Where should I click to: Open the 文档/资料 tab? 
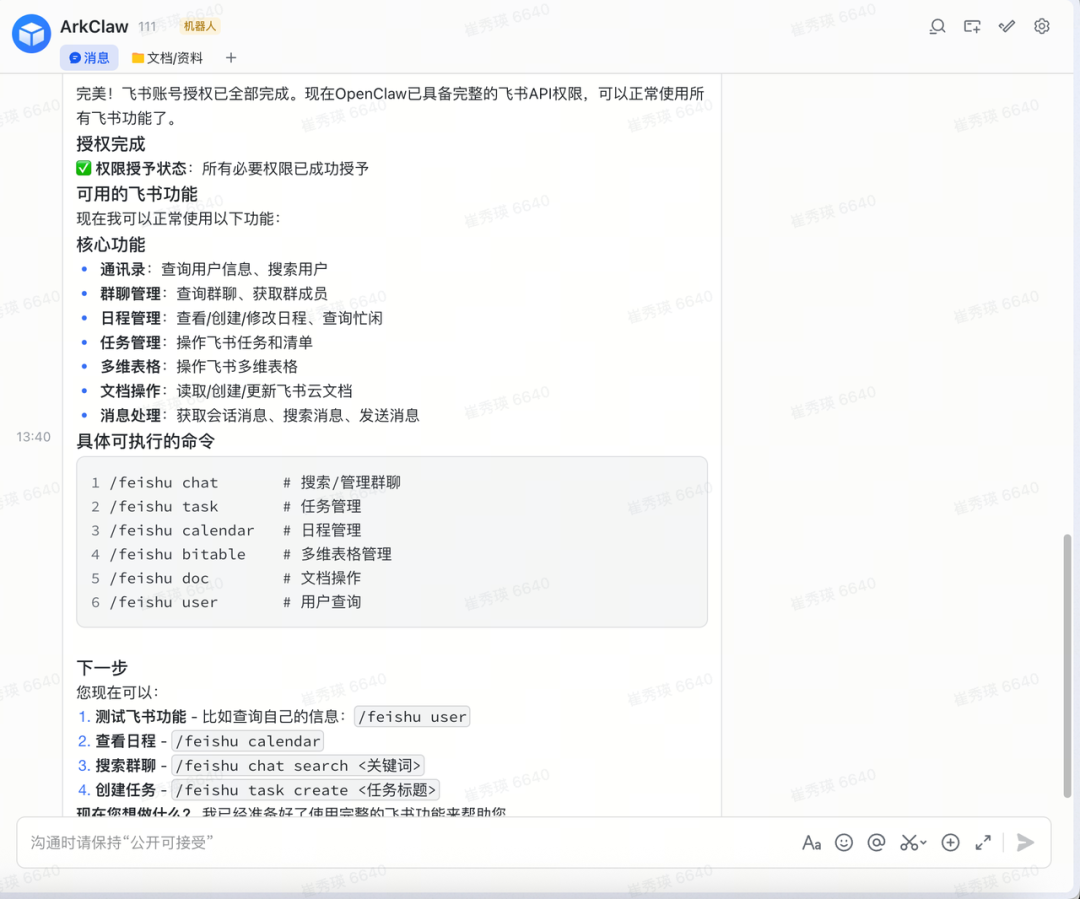(167, 58)
